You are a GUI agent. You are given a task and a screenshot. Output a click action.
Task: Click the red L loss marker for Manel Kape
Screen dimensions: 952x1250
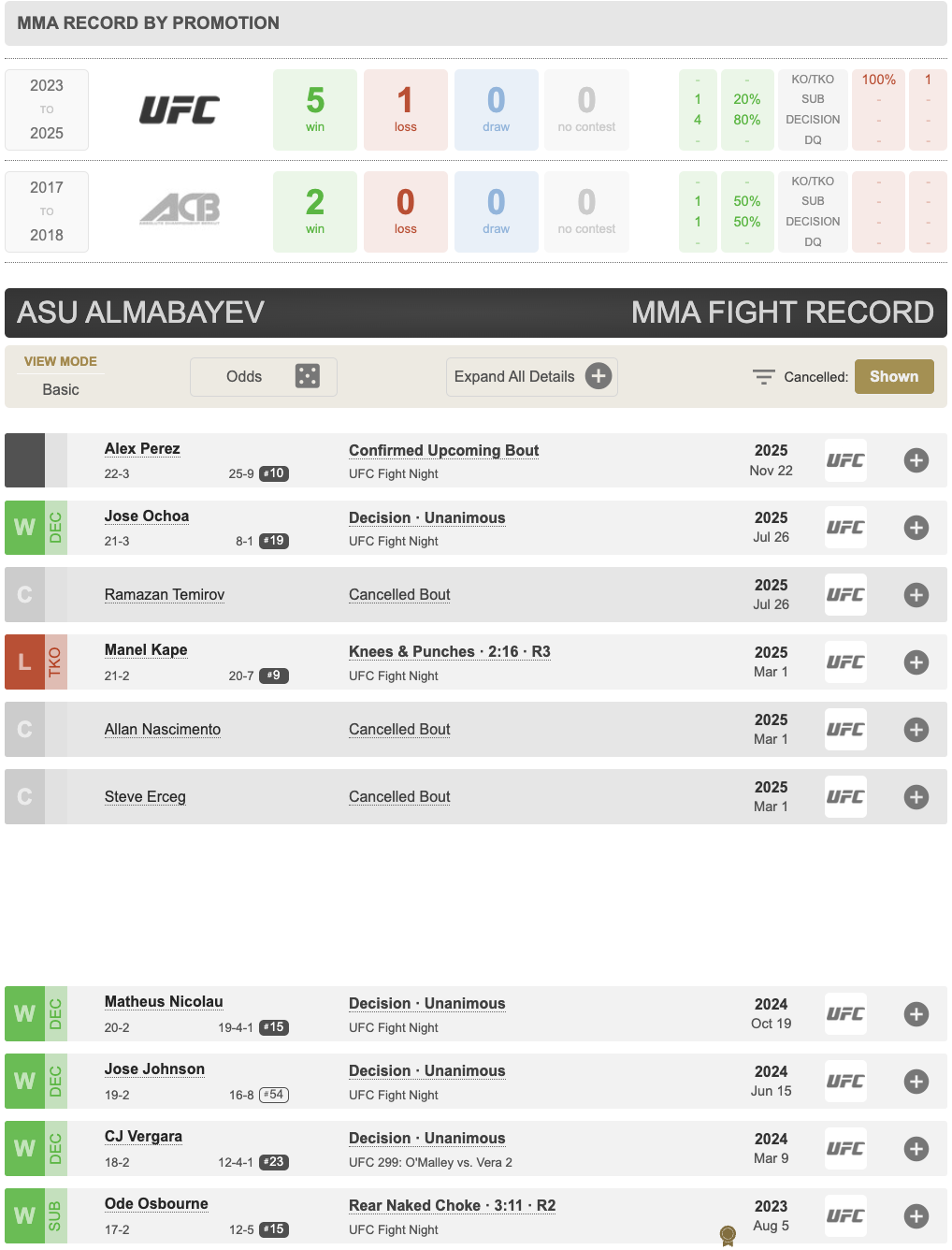[24, 662]
